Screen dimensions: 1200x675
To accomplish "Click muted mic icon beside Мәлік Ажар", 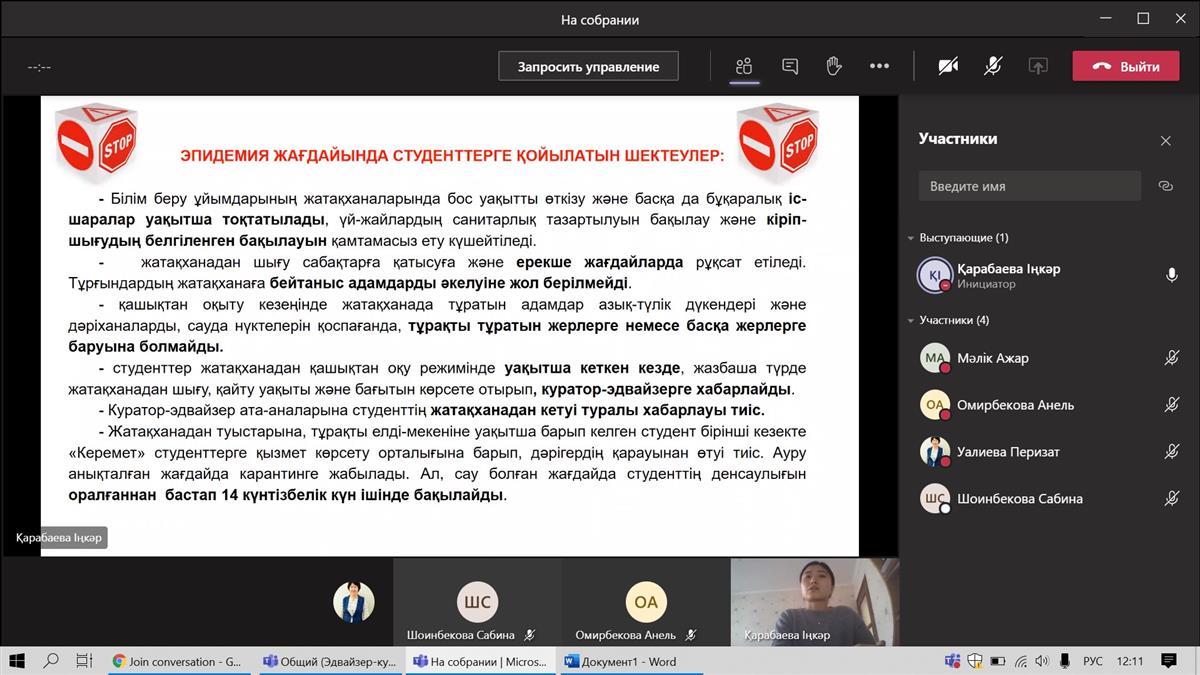I will click(1171, 358).
